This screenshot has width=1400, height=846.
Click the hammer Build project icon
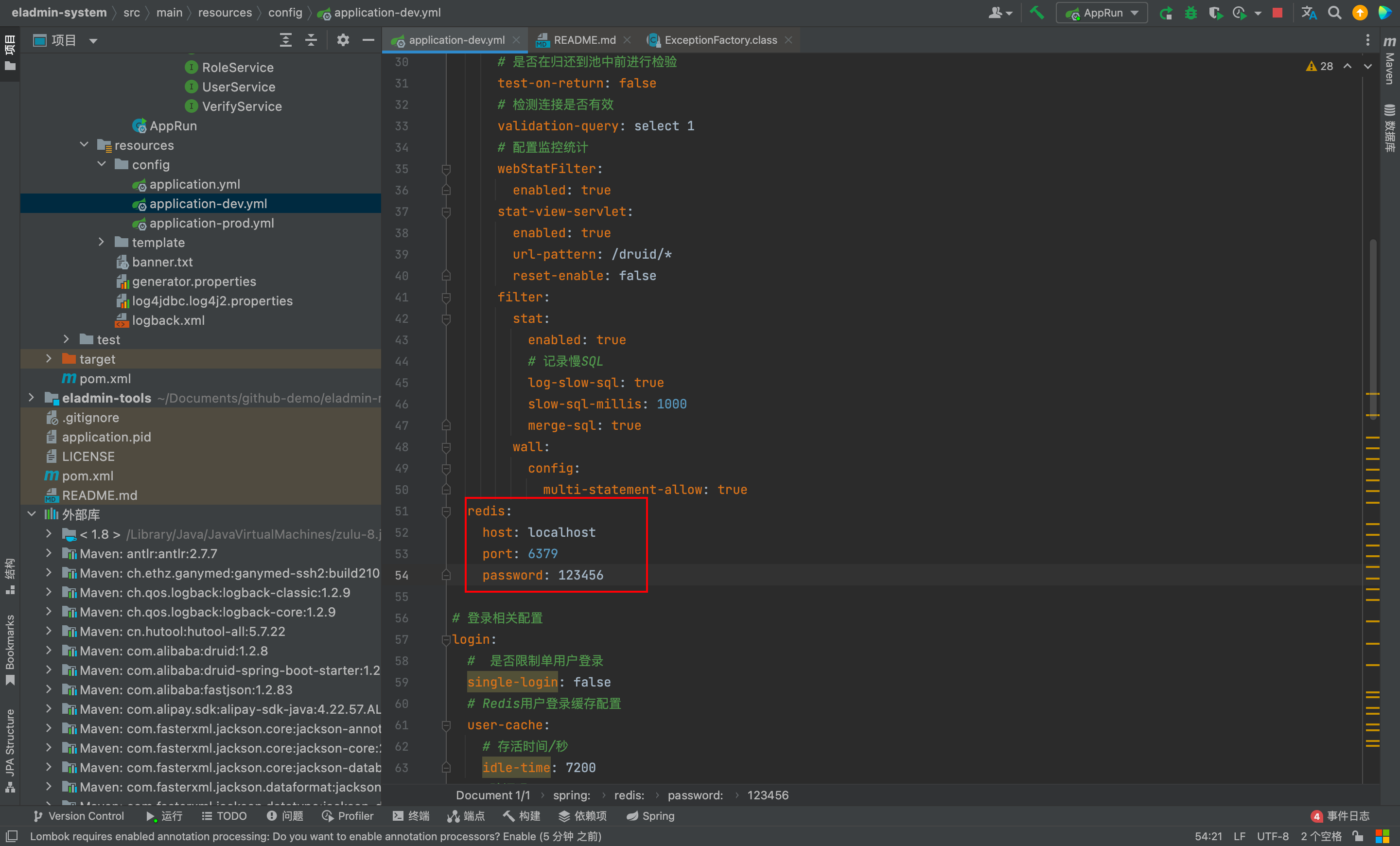(x=1036, y=13)
